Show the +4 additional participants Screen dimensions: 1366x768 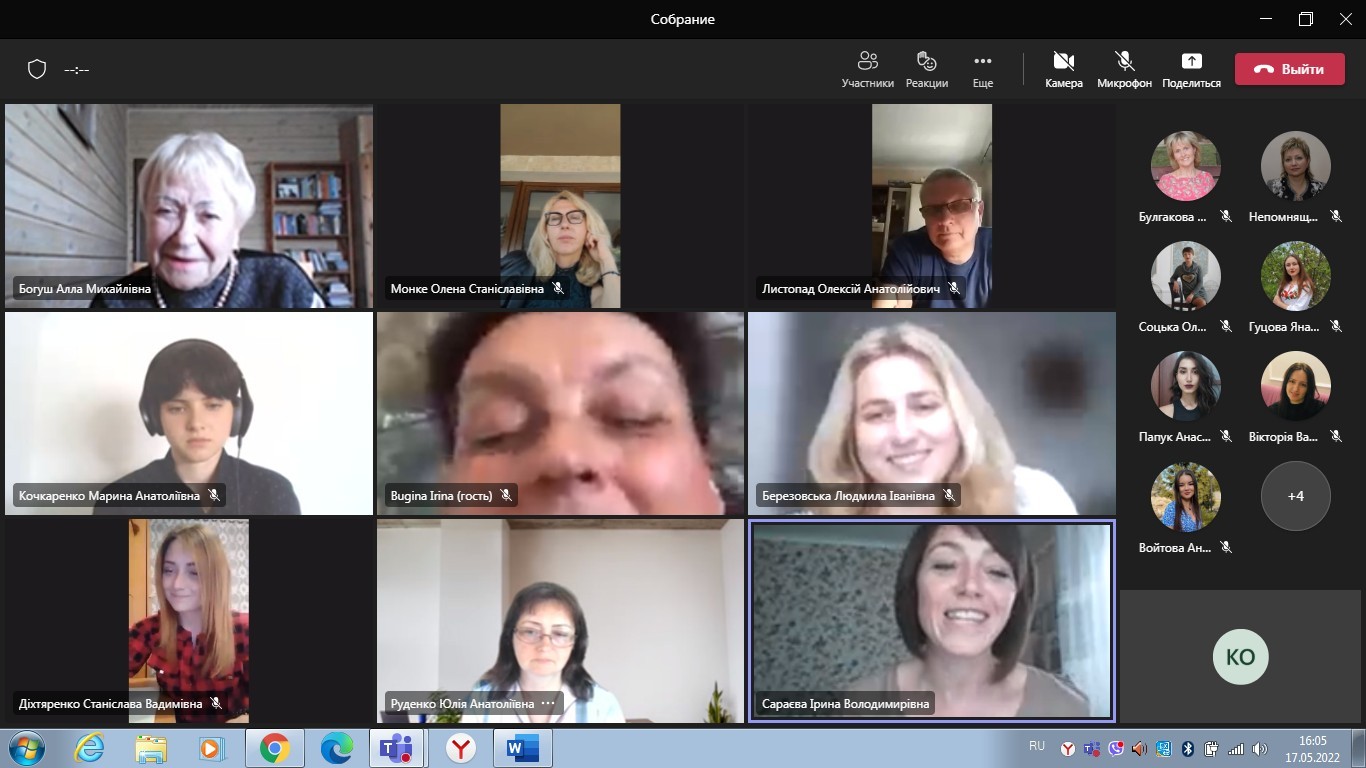1296,496
